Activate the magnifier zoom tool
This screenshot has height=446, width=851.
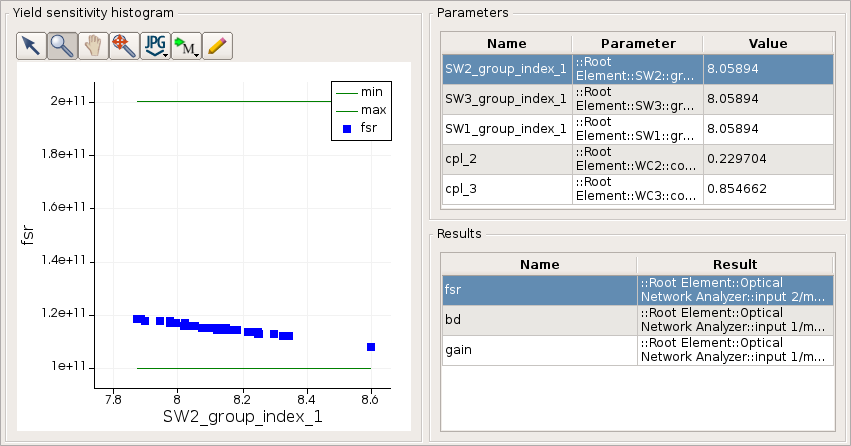62,46
